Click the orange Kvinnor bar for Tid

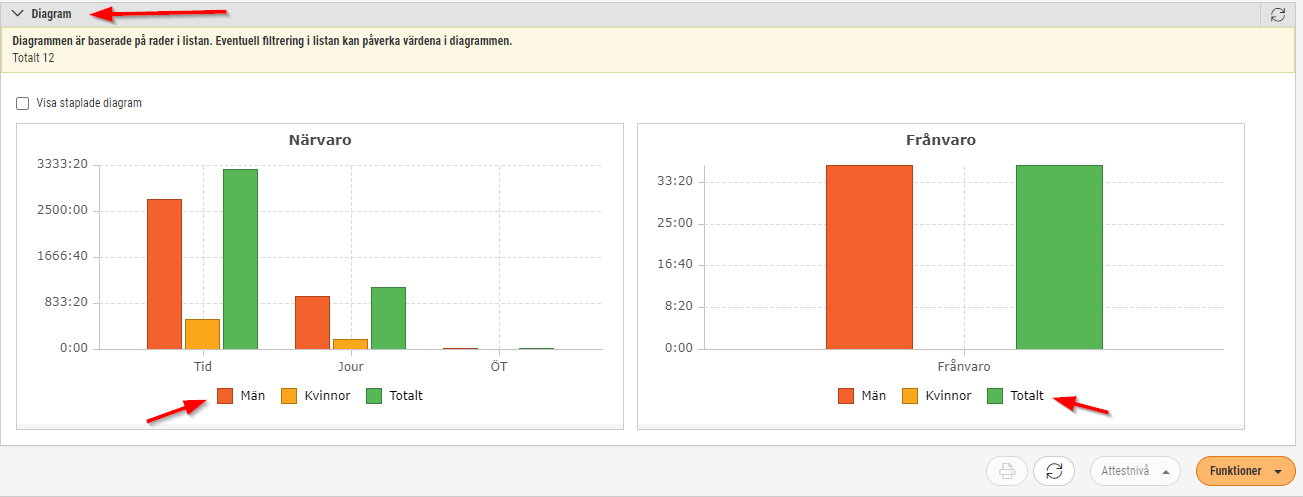[202, 334]
